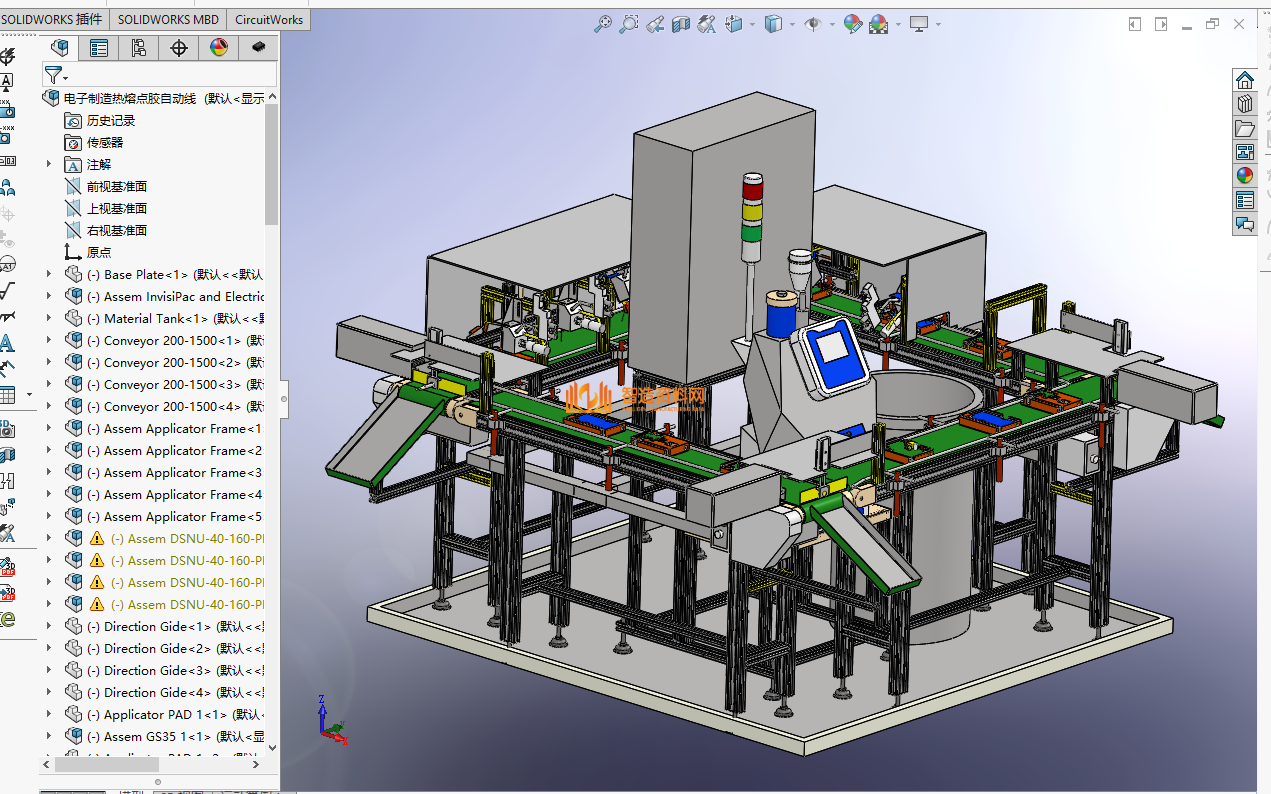Select the Zoom to Area tool

click(x=629, y=24)
